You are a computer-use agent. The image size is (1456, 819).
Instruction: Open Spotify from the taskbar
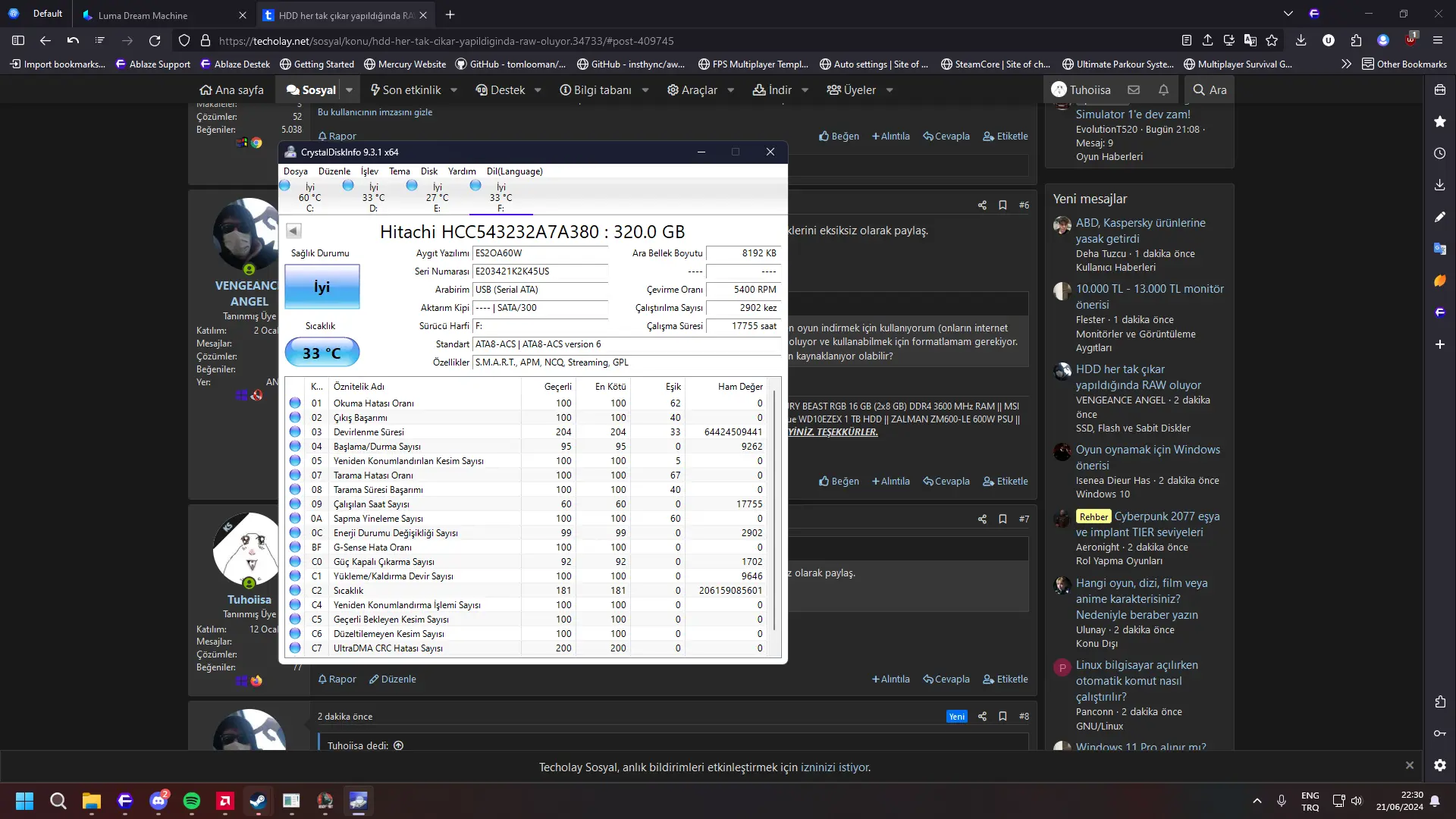click(192, 801)
